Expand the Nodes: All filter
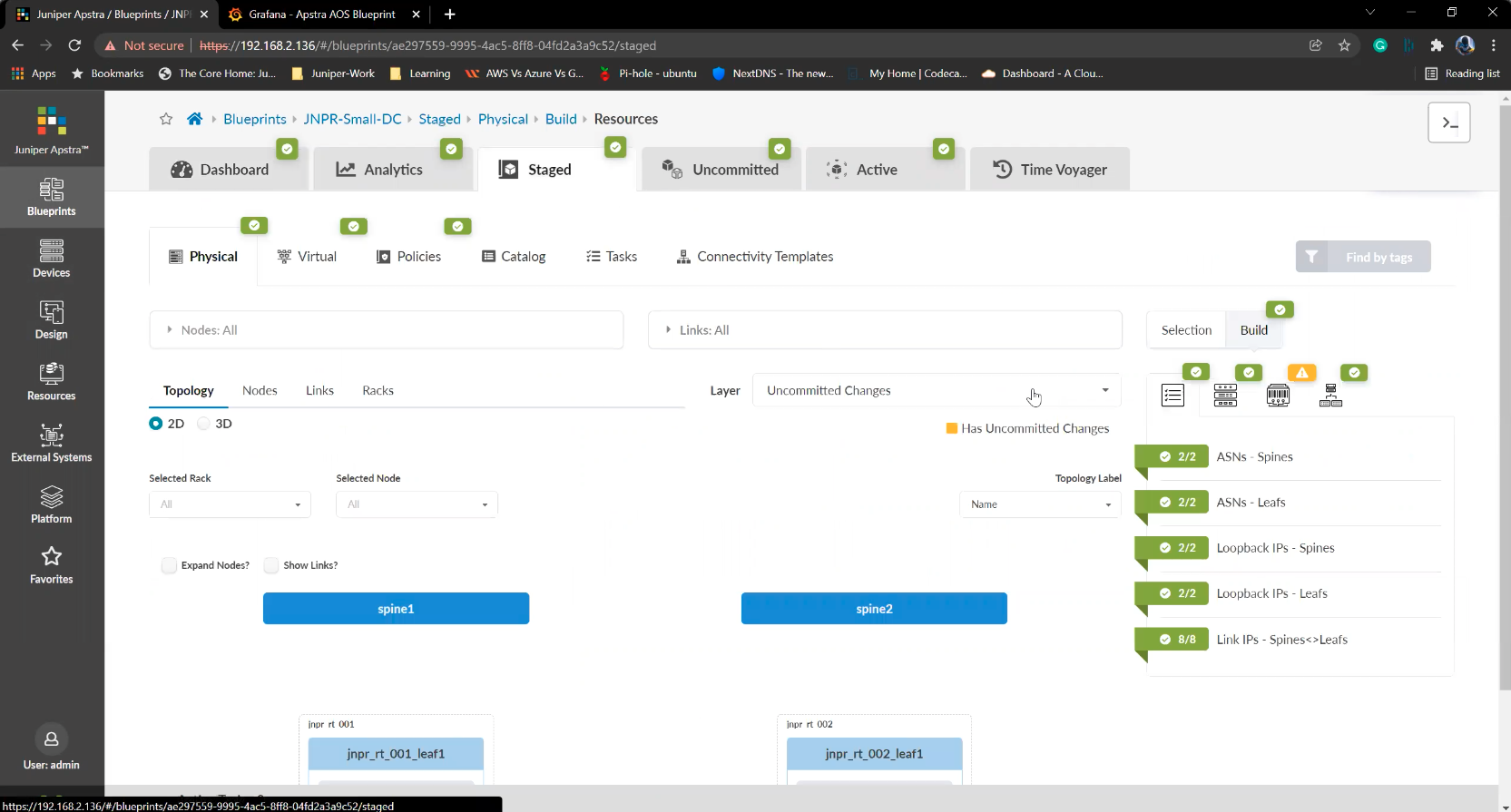 (x=387, y=330)
